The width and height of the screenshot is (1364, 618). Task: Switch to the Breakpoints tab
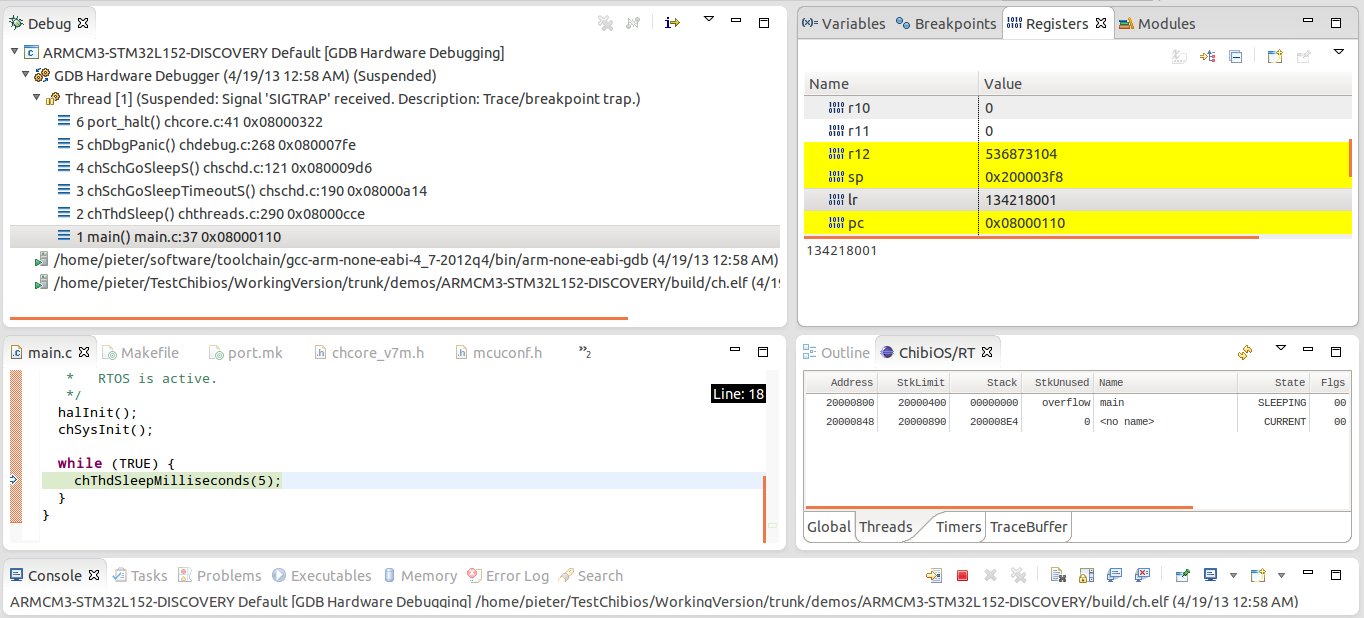tap(946, 23)
